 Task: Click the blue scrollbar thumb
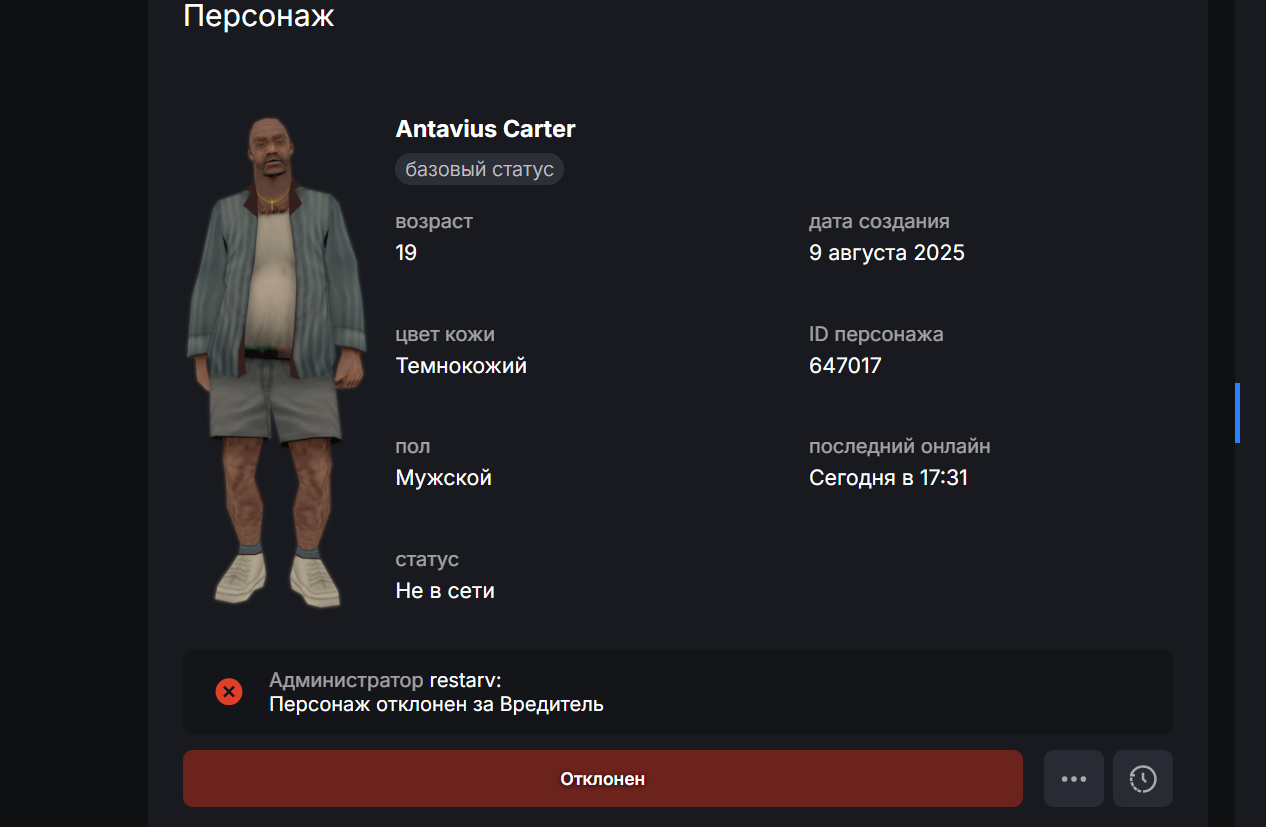click(x=1237, y=412)
